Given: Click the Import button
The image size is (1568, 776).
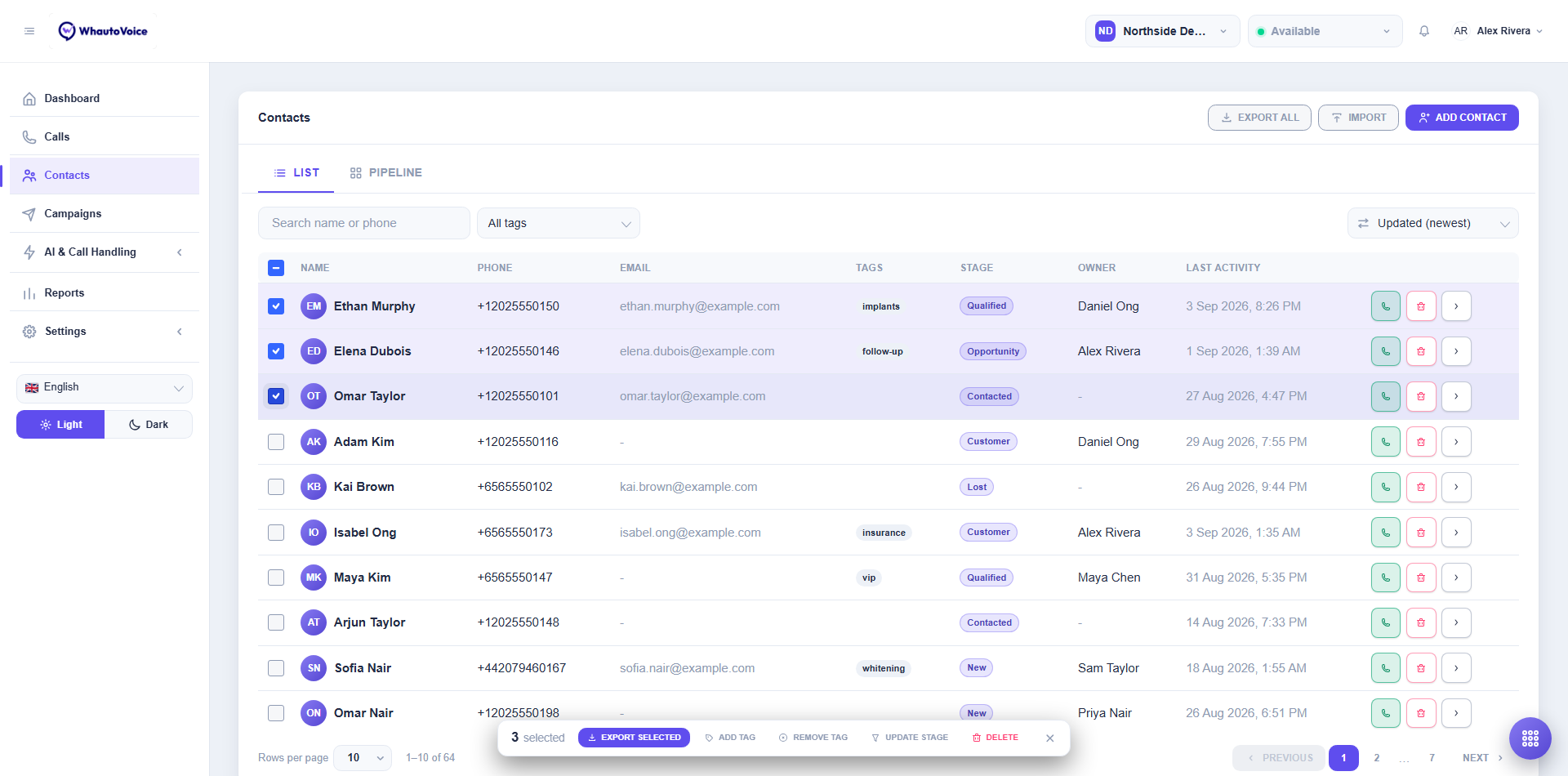Looking at the screenshot, I should [x=1358, y=118].
